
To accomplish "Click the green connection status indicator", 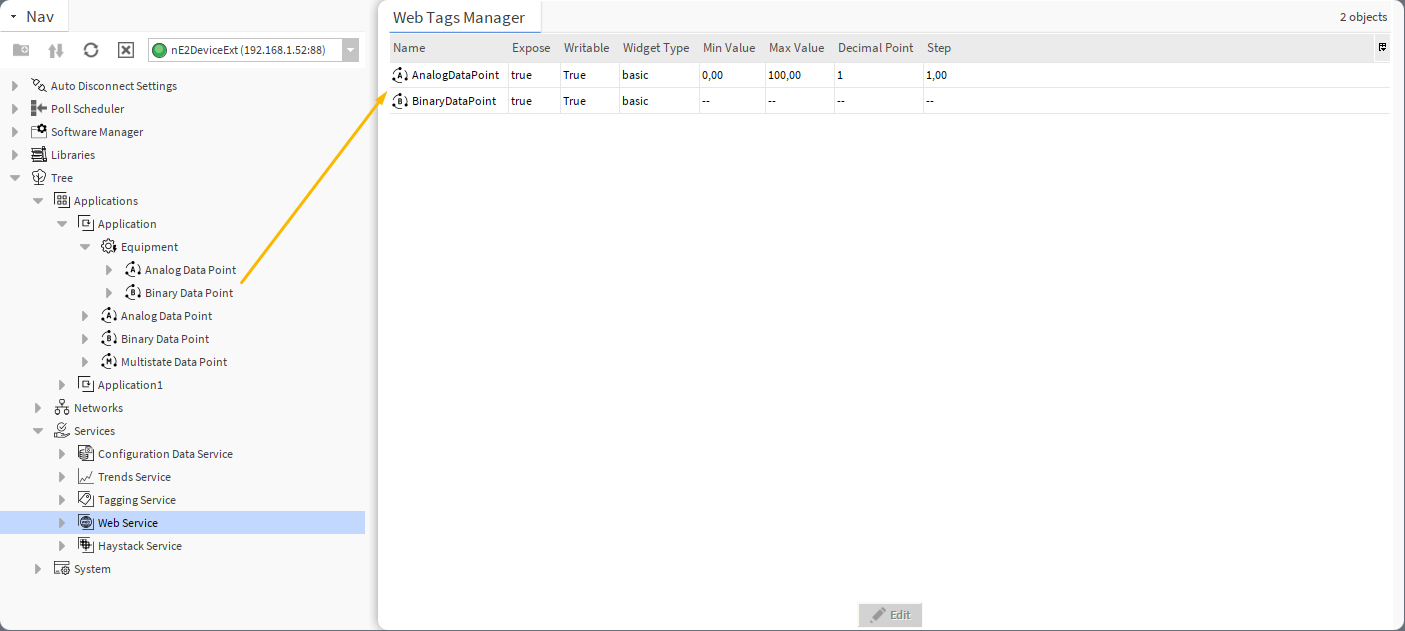I will [x=161, y=49].
